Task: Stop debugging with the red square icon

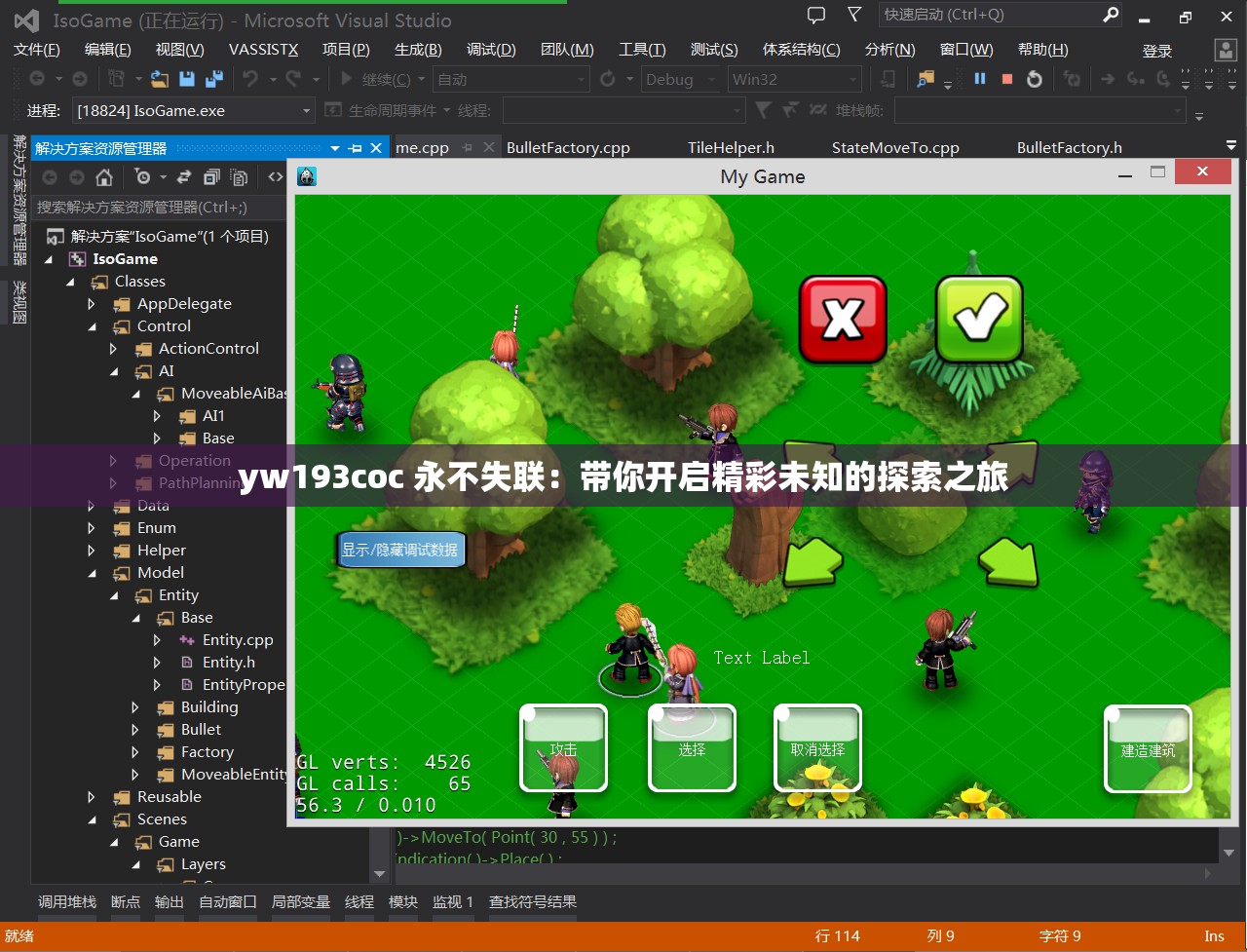Action: pos(1007,79)
